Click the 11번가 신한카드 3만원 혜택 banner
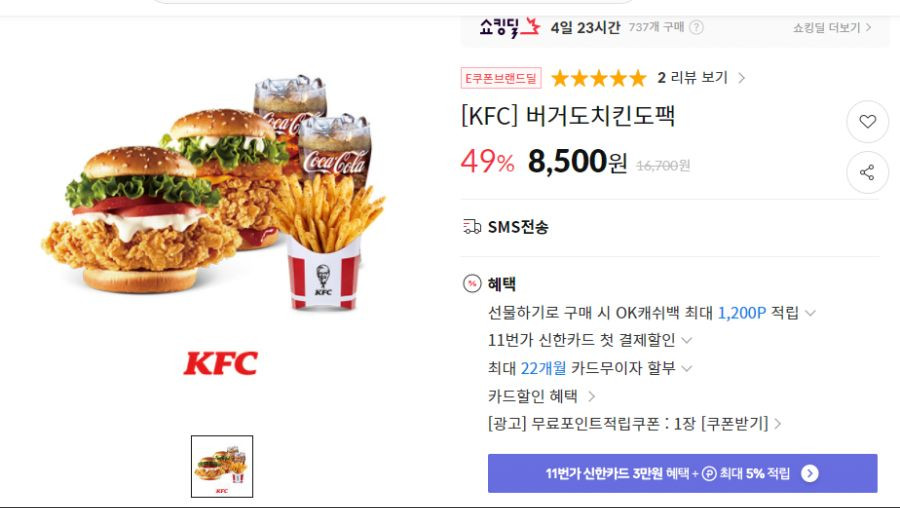 [x=682, y=474]
